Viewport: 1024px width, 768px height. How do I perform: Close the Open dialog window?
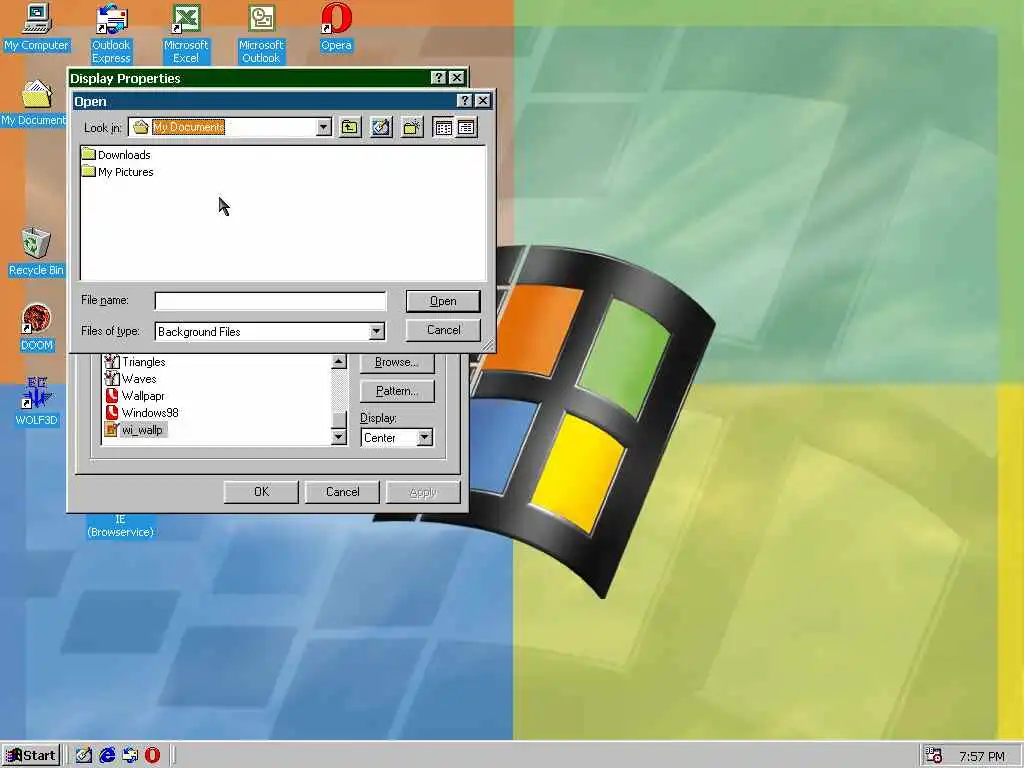coord(483,101)
